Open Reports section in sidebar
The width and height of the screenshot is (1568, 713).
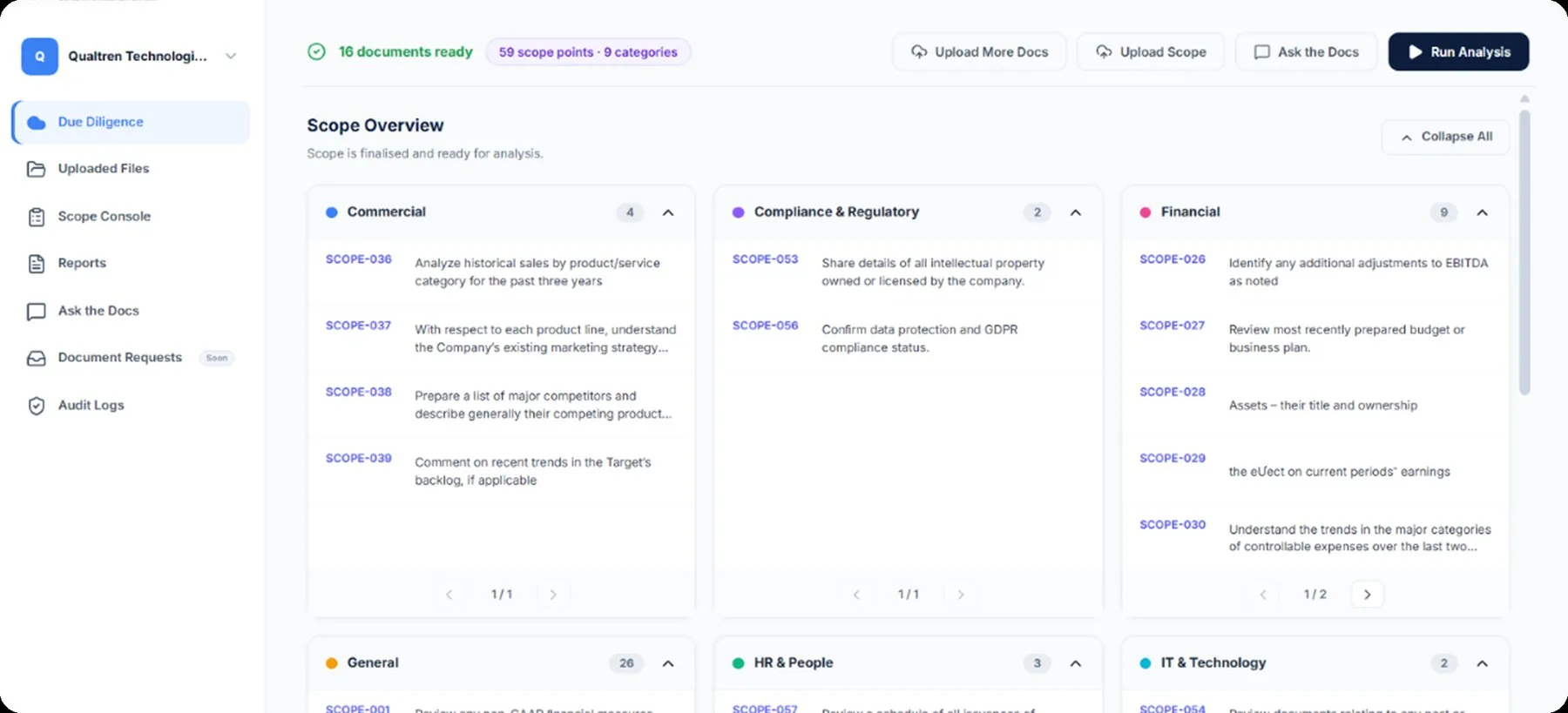[x=82, y=263]
